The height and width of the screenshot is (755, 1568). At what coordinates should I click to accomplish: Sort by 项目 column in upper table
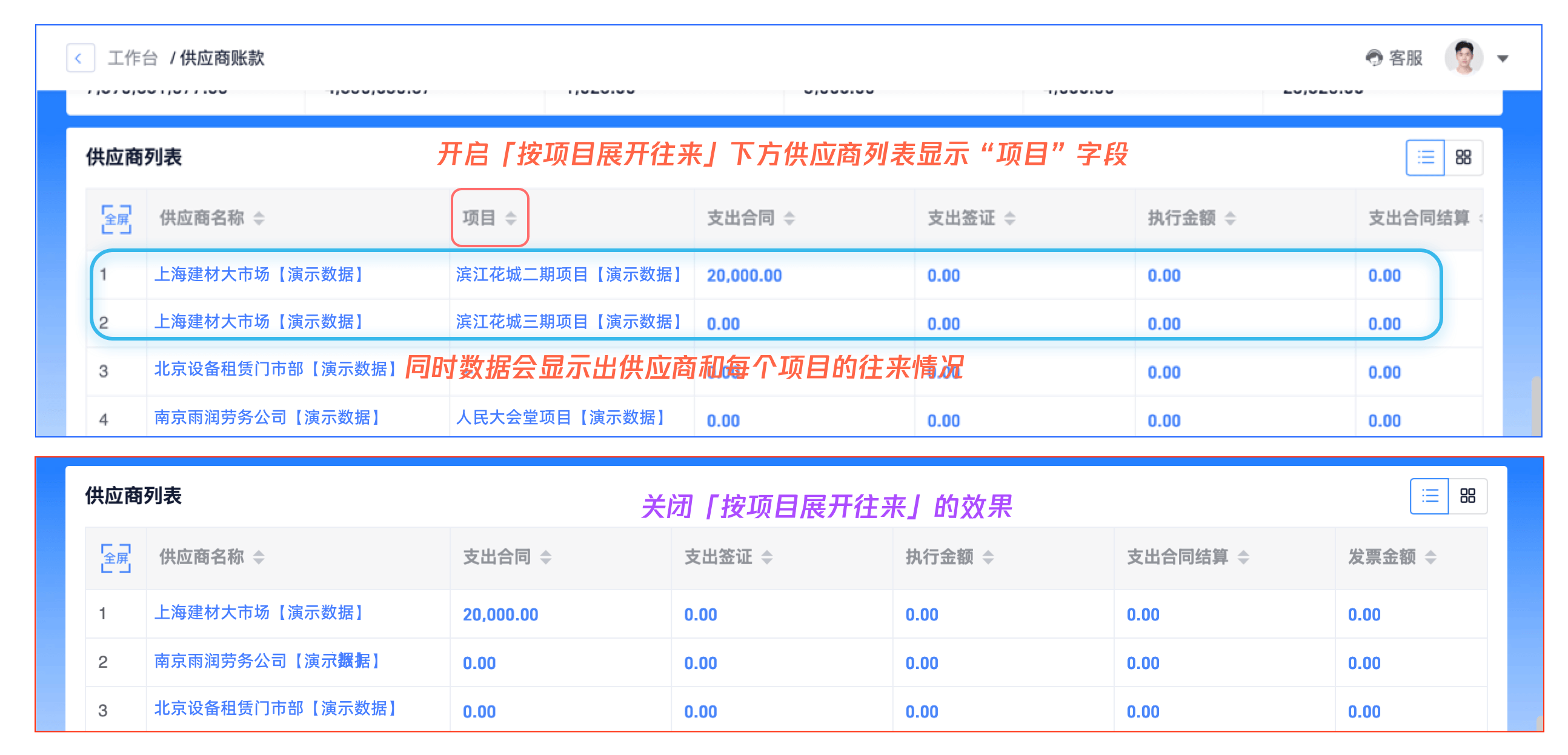pos(511,218)
